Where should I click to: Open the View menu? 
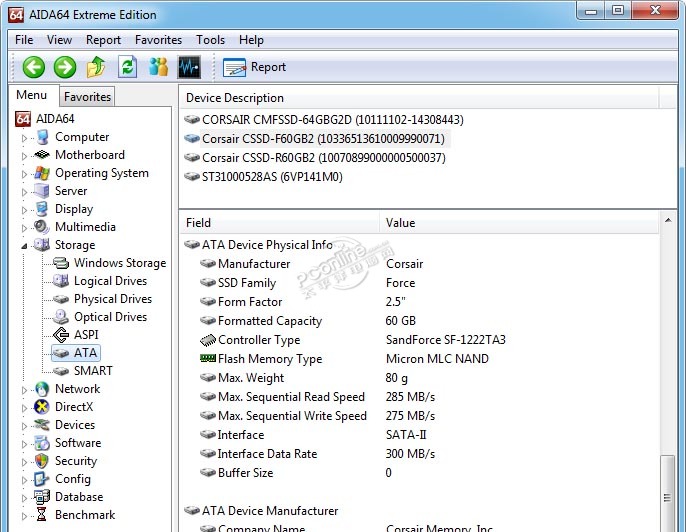tap(59, 40)
